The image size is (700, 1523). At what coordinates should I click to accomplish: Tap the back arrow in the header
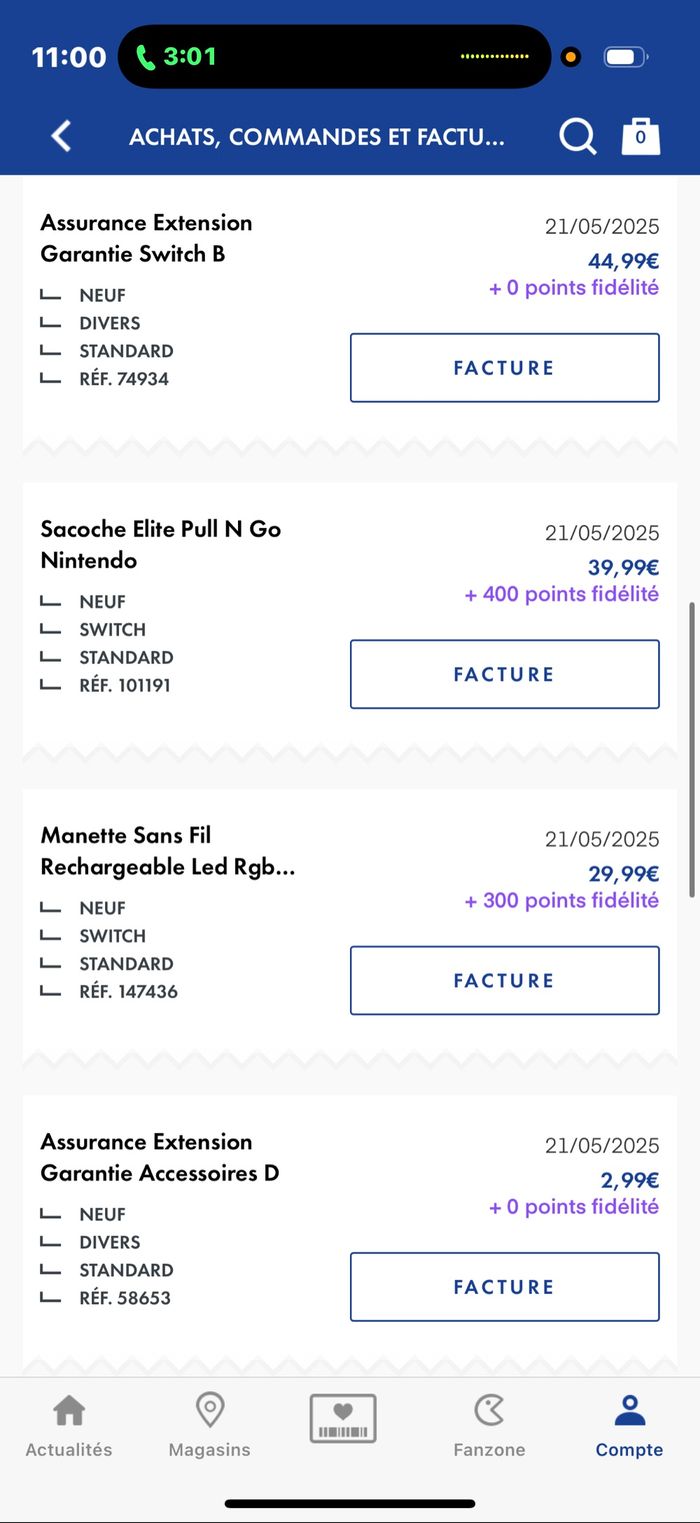[62, 136]
